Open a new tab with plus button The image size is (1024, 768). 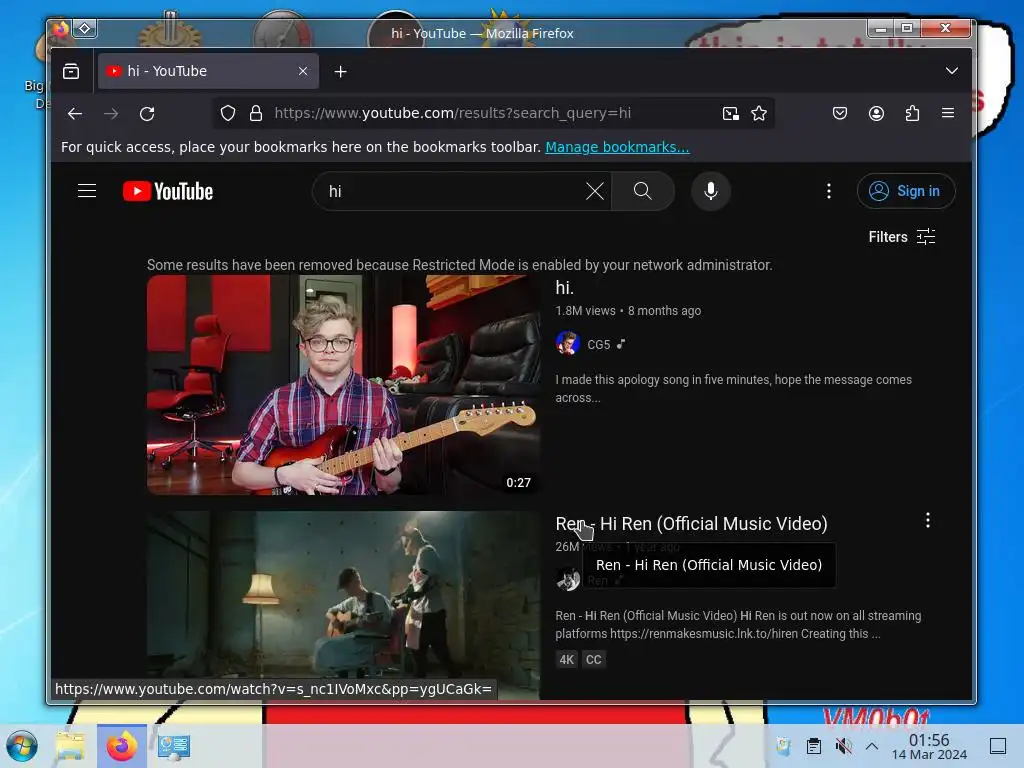[x=340, y=72]
